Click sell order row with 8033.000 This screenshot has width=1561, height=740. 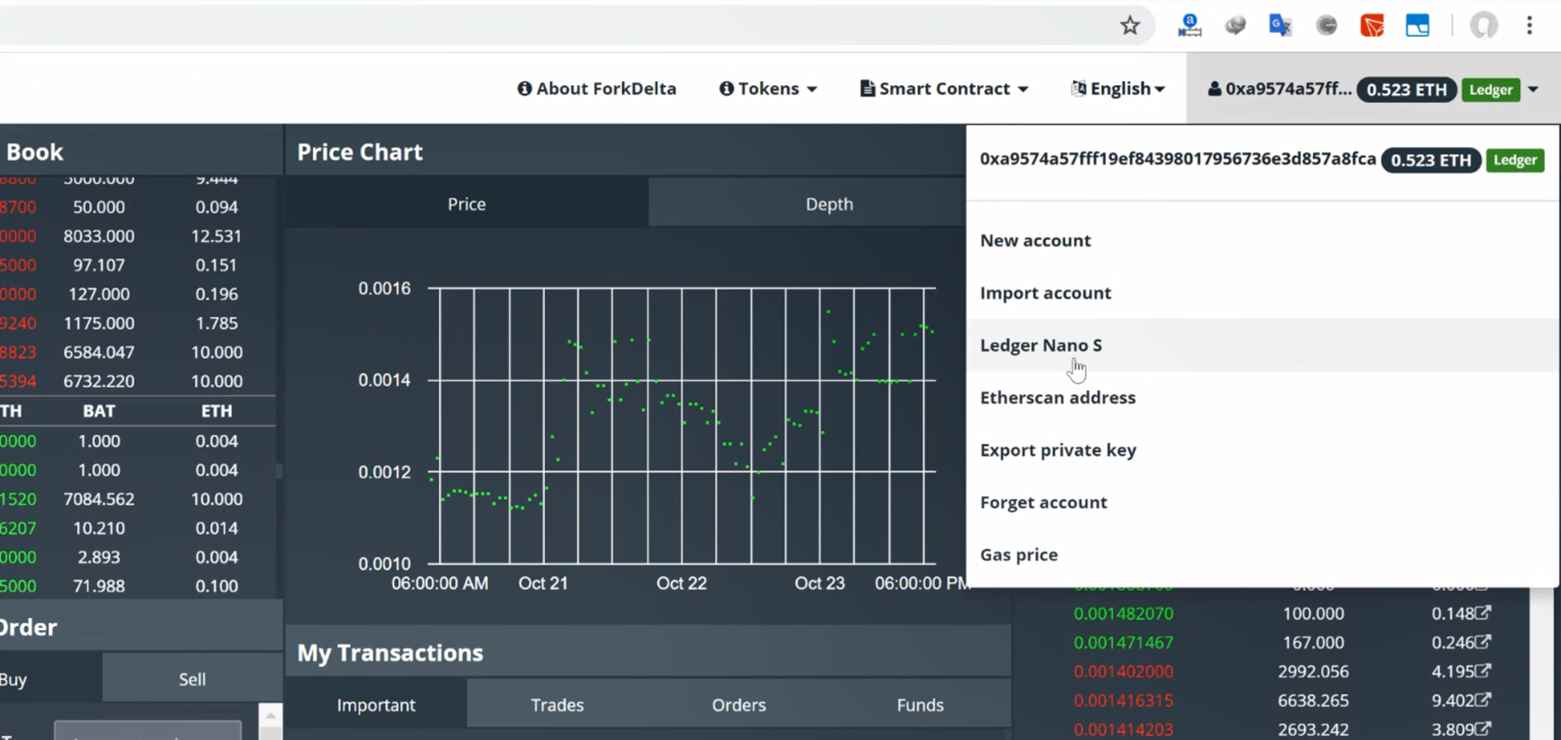(138, 236)
